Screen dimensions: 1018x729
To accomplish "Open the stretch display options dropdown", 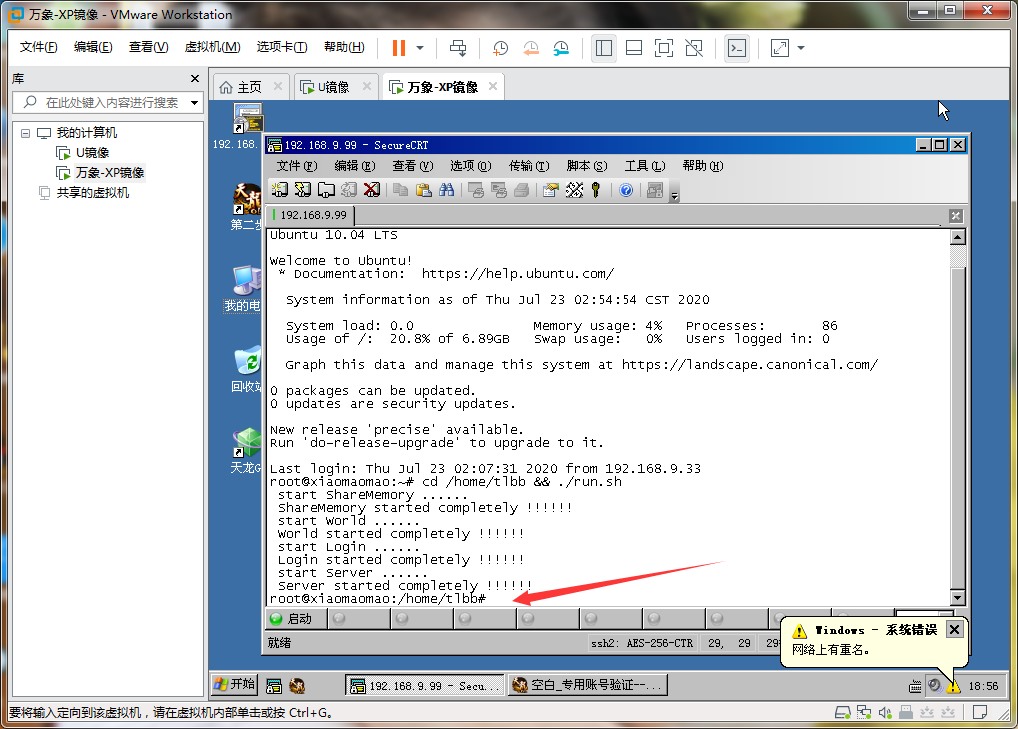I will click(801, 48).
